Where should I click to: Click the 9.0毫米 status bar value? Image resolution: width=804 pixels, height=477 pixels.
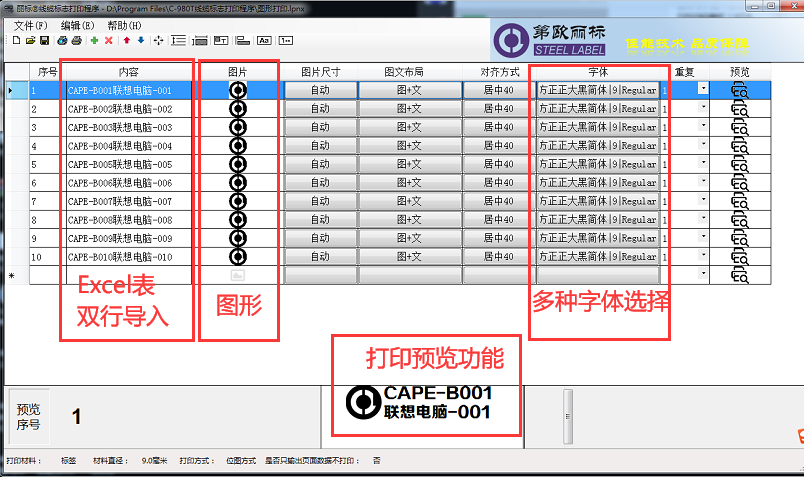click(x=154, y=461)
